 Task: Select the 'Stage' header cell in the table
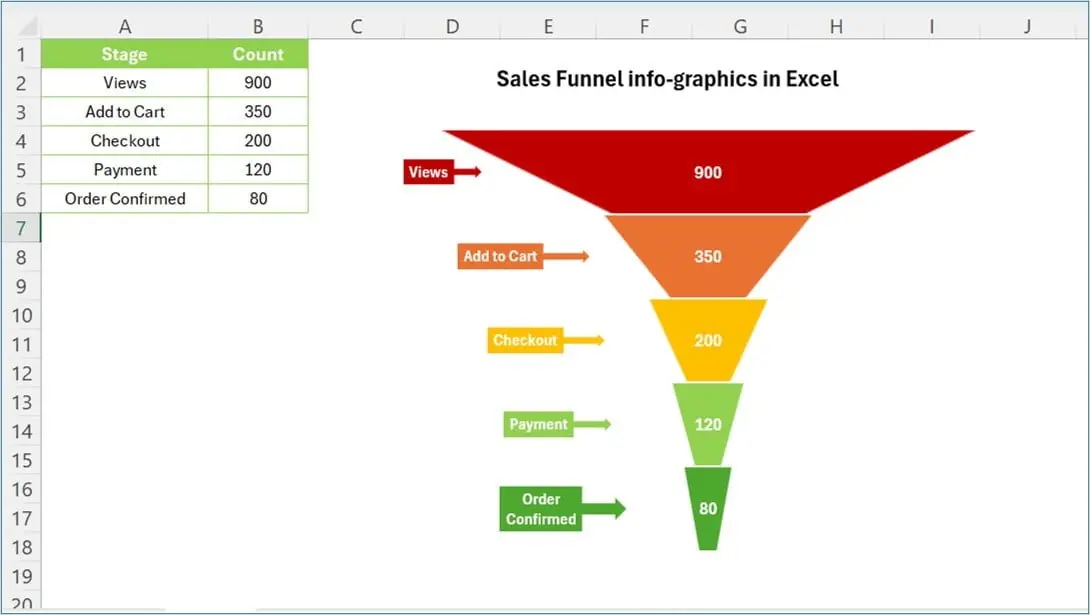tap(124, 54)
